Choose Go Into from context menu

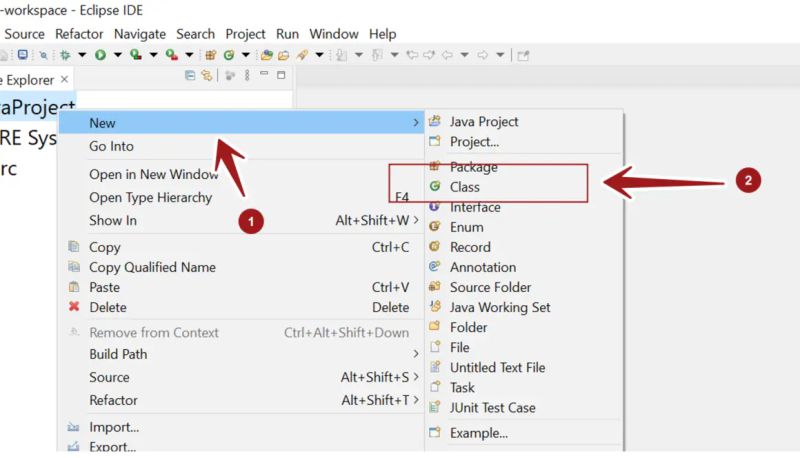pos(241,146)
